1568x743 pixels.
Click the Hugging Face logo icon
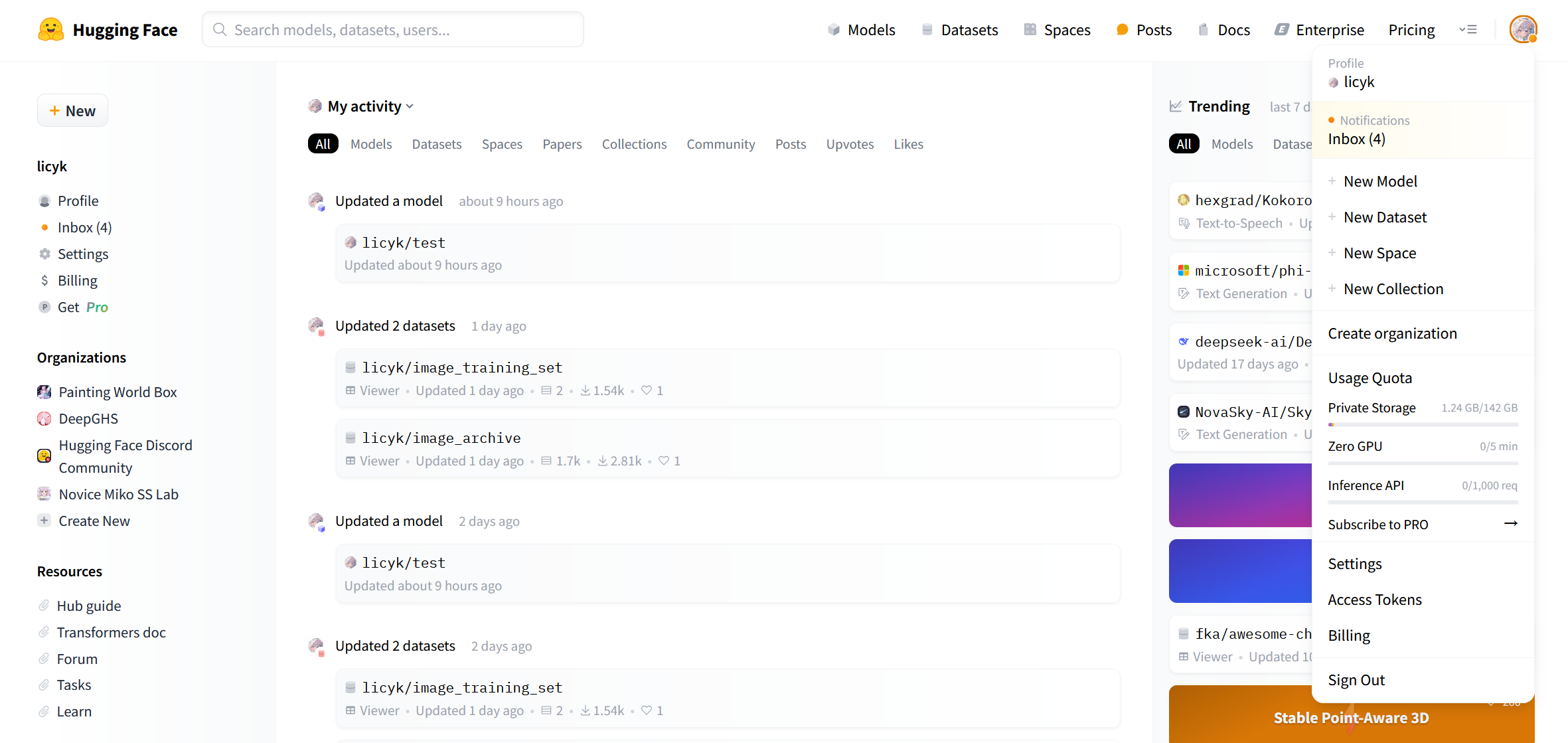pos(50,30)
